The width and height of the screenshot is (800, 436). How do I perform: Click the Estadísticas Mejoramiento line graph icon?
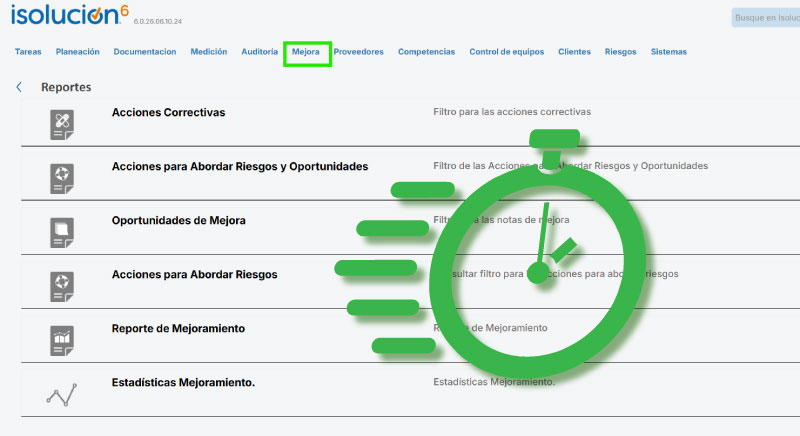coord(62,395)
